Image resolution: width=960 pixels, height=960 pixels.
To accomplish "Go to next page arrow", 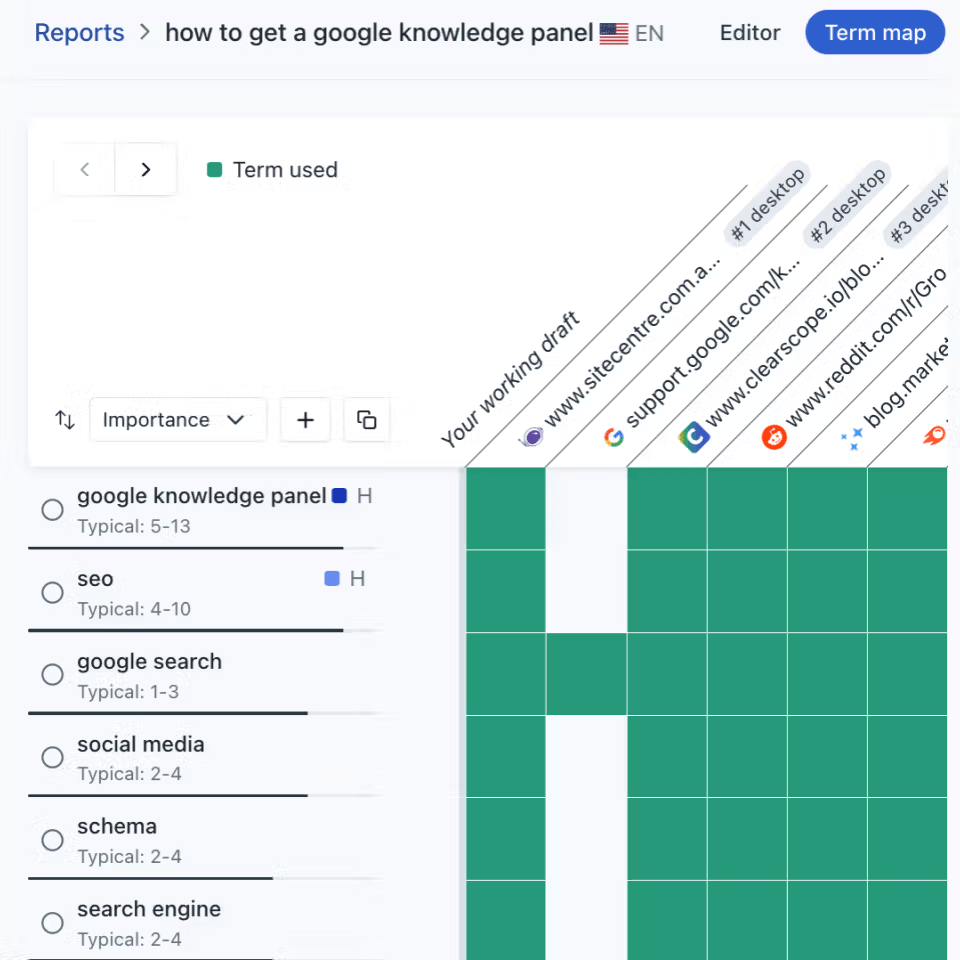I will [x=146, y=170].
